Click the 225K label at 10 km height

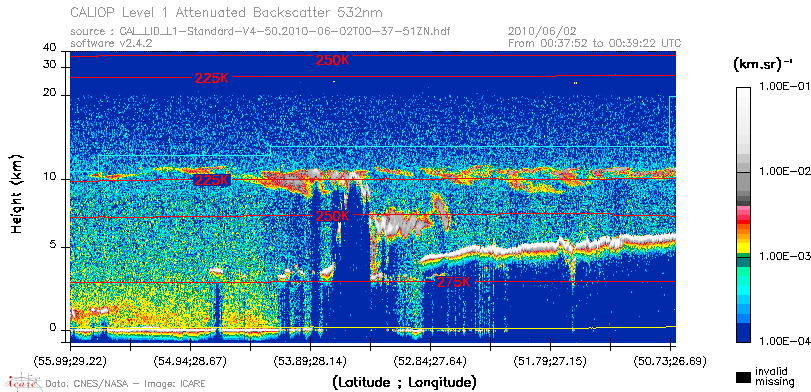point(211,180)
